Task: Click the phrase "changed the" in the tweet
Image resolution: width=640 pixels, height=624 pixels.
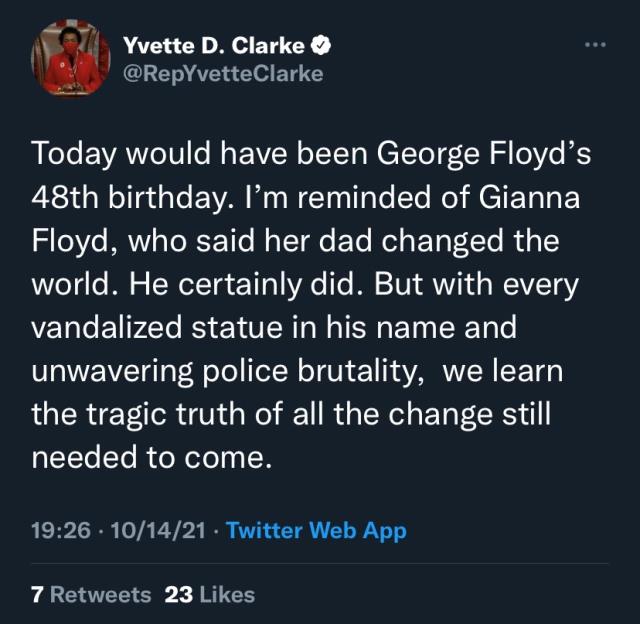Action: (495, 241)
